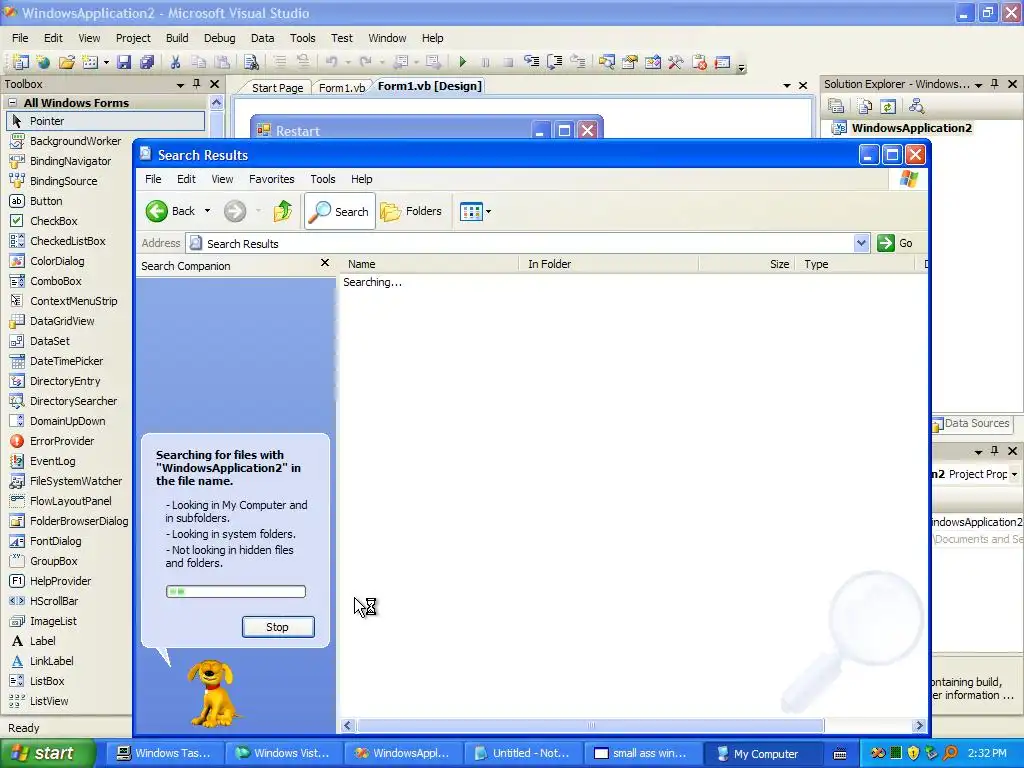
Task: Click the Start Debugging green play icon
Action: click(462, 62)
